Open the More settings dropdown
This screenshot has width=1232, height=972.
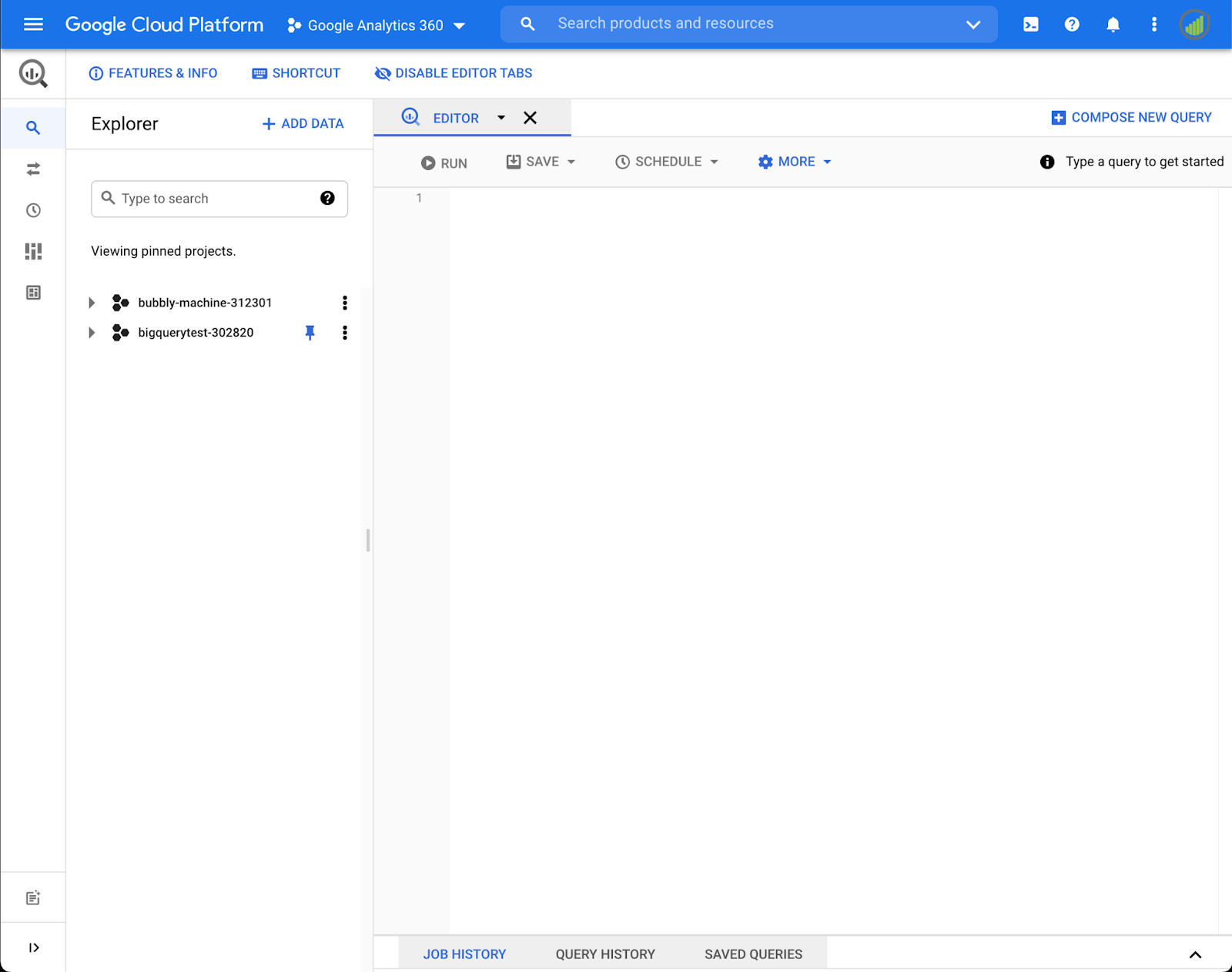tap(795, 162)
